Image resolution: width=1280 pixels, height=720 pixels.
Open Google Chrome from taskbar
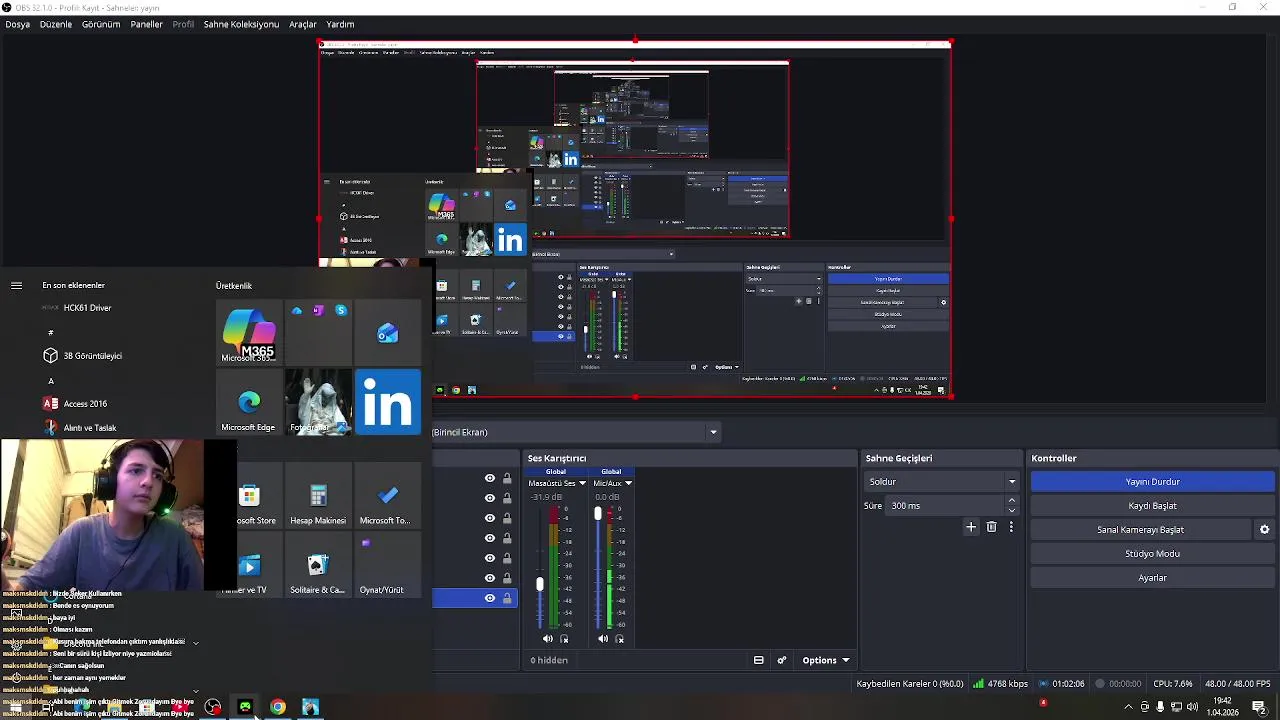(278, 707)
